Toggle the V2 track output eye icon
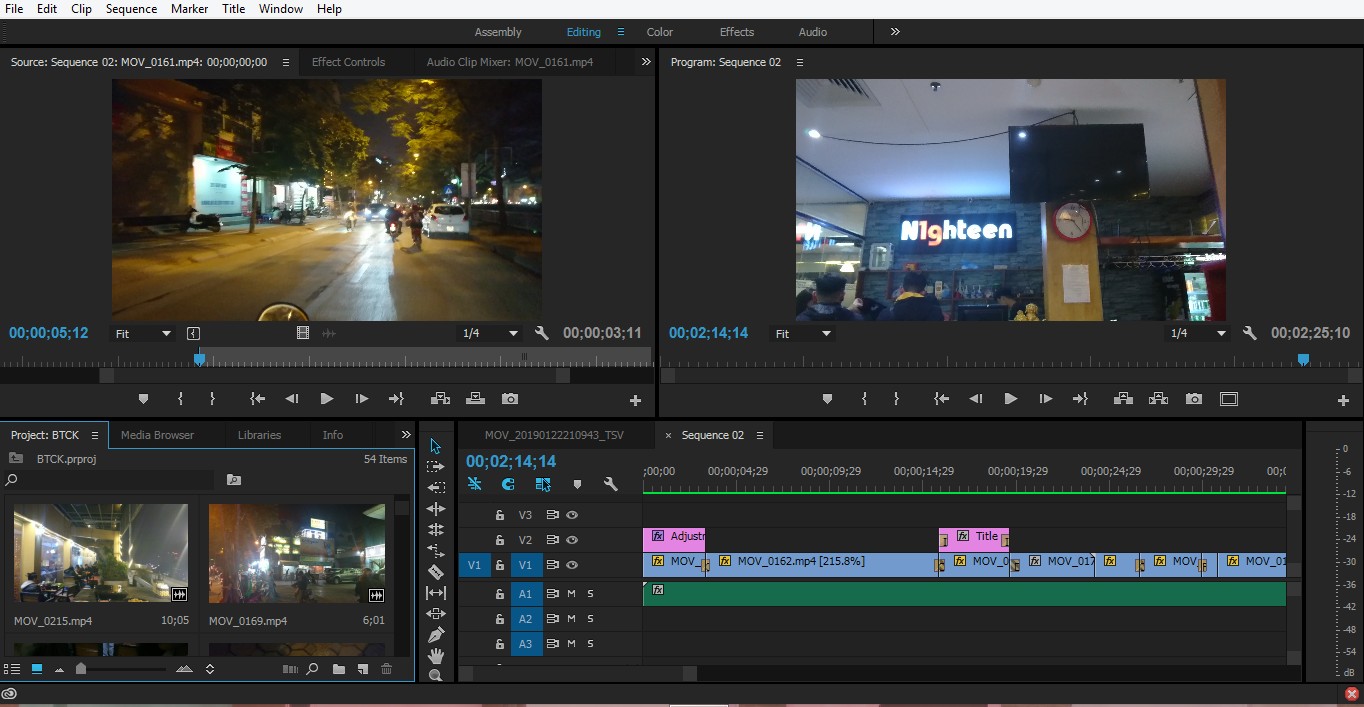 (573, 540)
